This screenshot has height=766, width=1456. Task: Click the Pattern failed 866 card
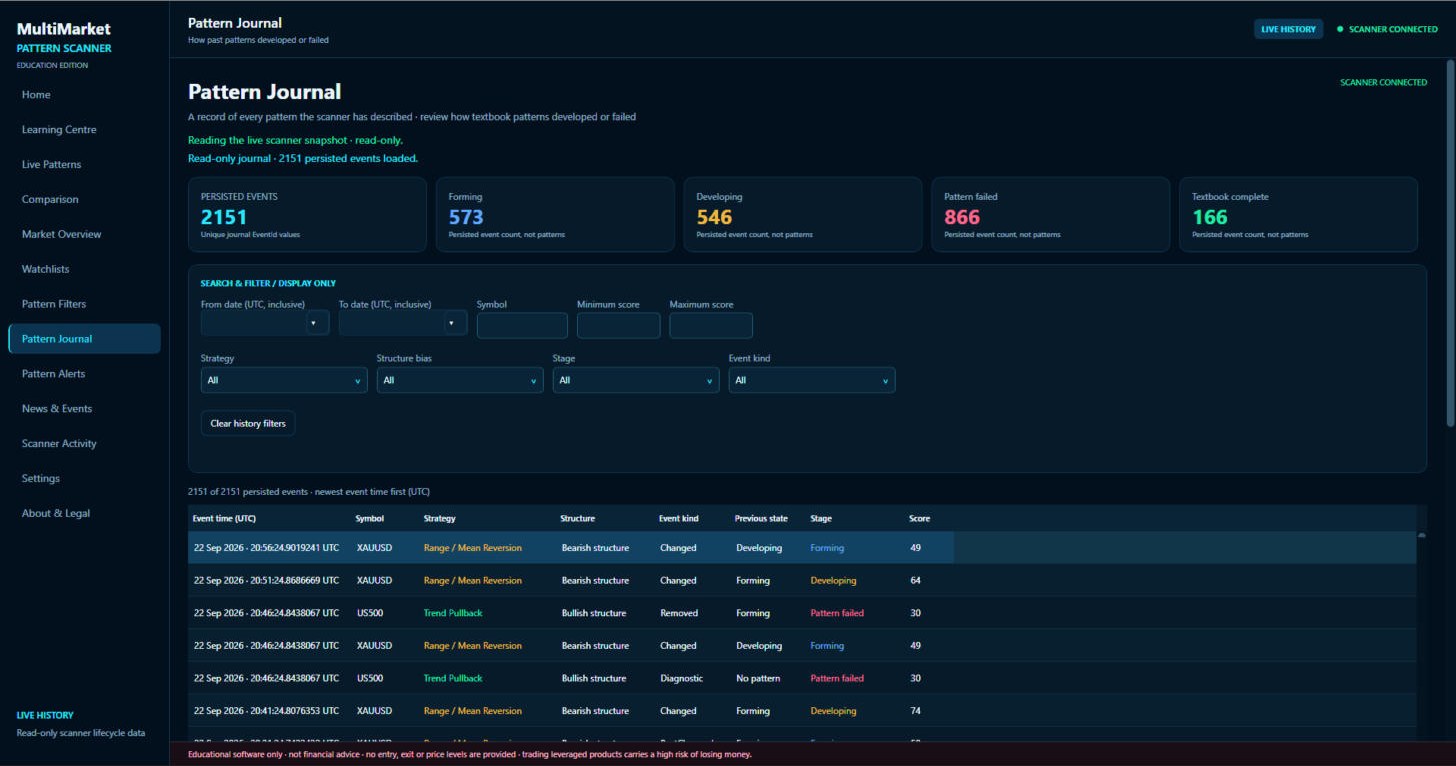pos(1050,215)
